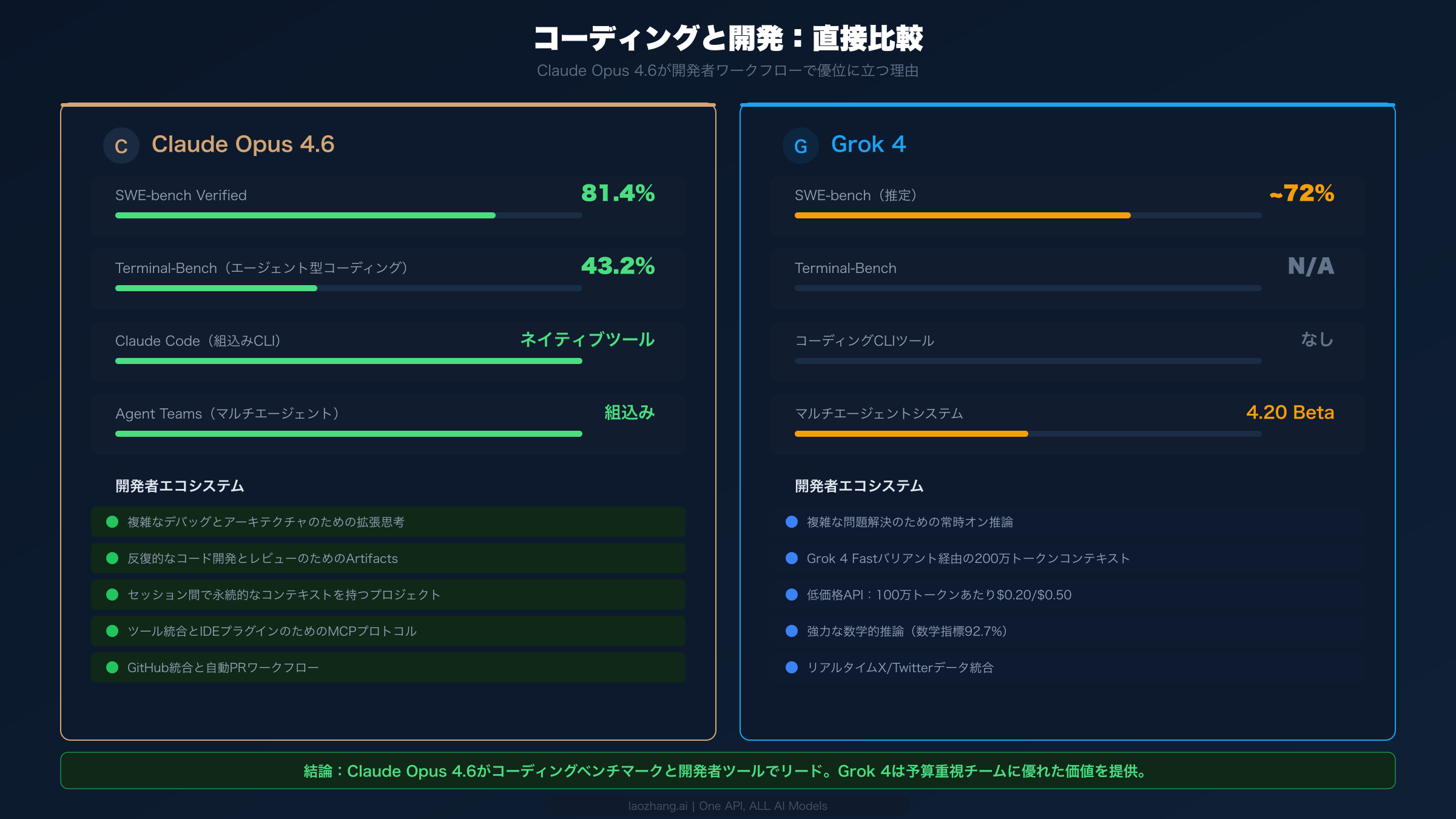The height and width of the screenshot is (819, 1456).
Task: Click the green bullet beside Artifacts item
Action: [x=112, y=558]
